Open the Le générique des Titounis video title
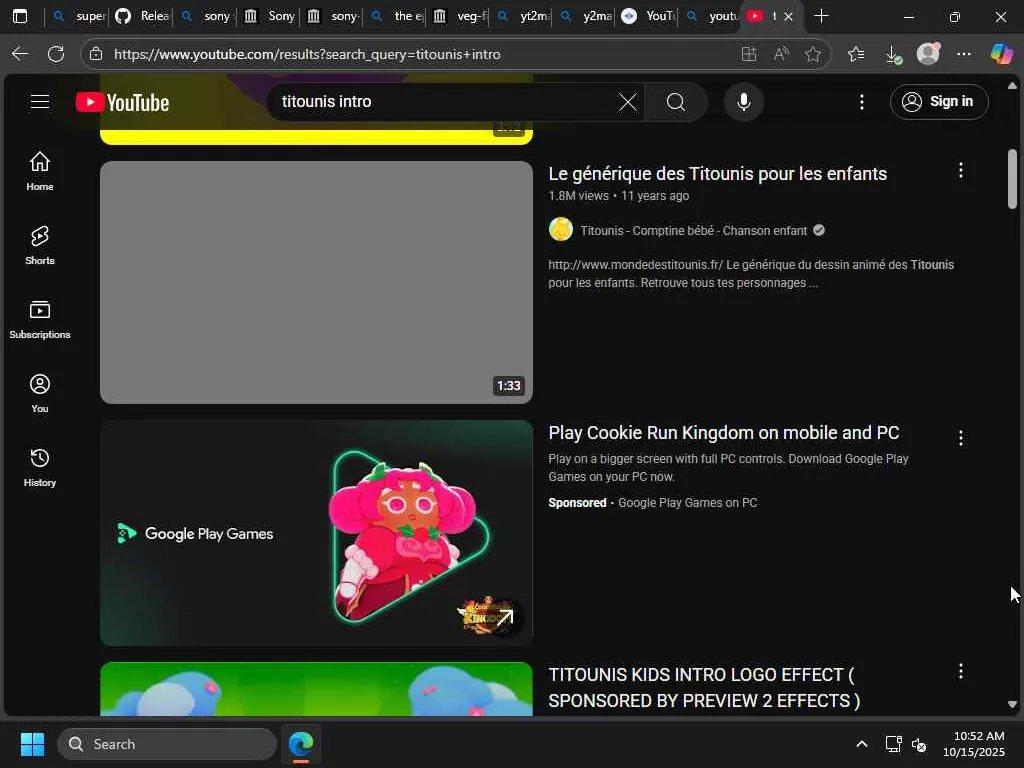 tap(717, 174)
